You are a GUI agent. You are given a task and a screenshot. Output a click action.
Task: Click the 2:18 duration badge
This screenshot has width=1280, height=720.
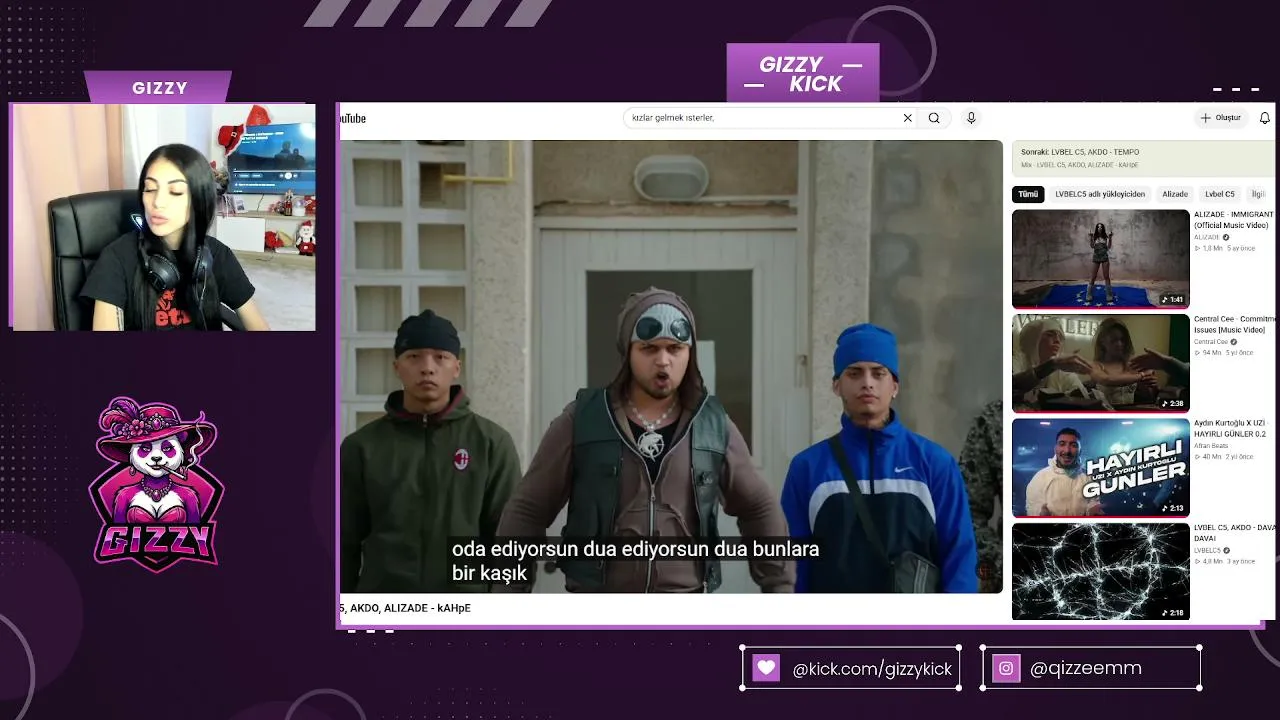1174,612
